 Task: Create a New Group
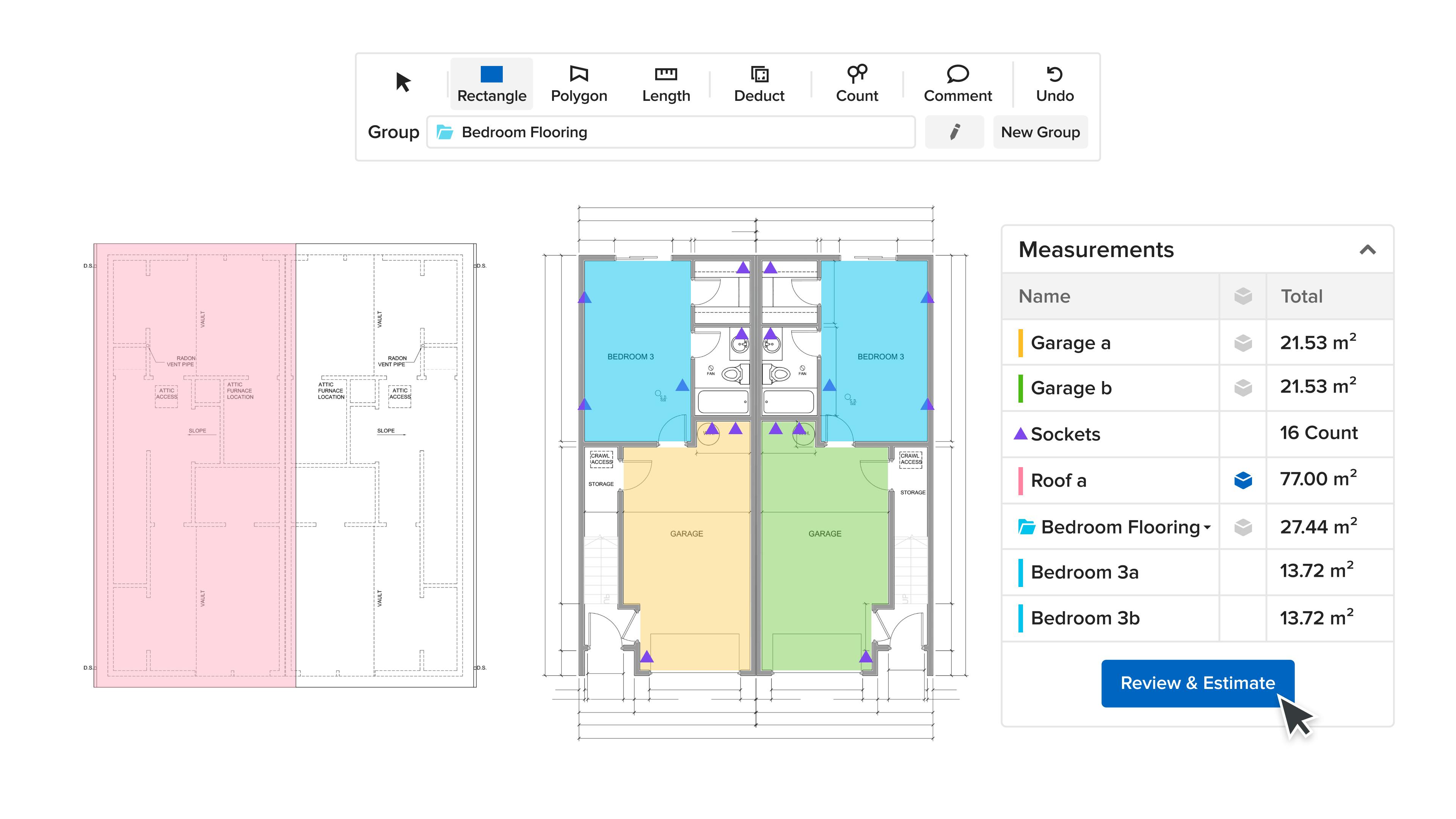[x=1040, y=132]
